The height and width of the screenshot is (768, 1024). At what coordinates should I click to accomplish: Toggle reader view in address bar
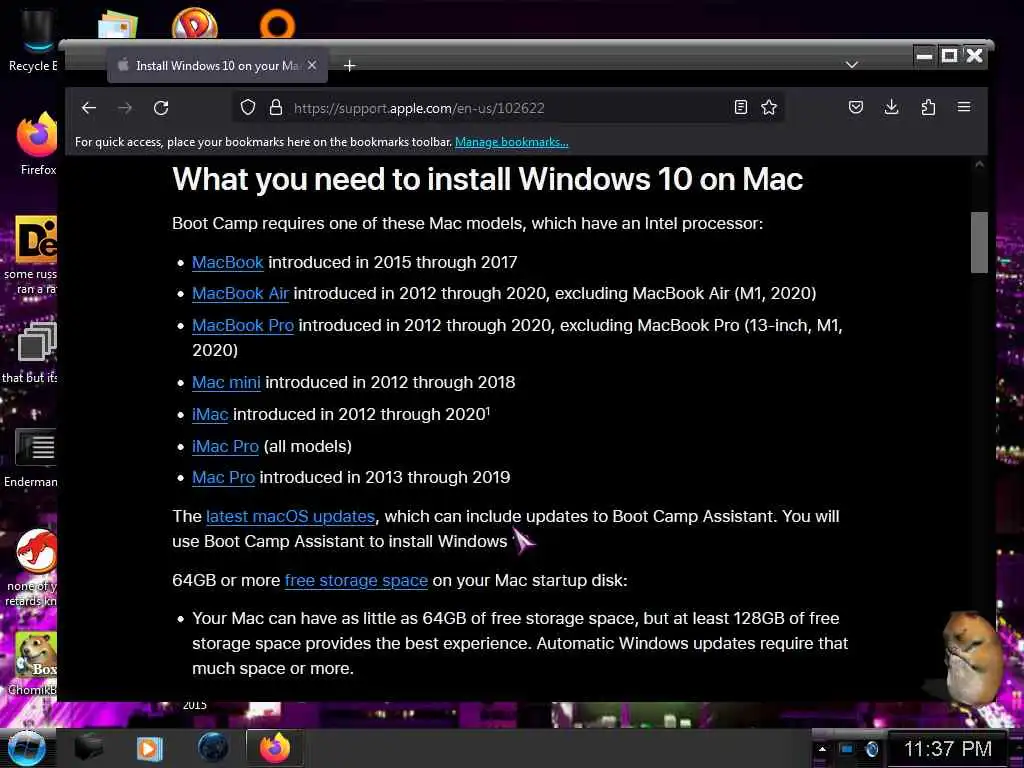pyautogui.click(x=741, y=107)
